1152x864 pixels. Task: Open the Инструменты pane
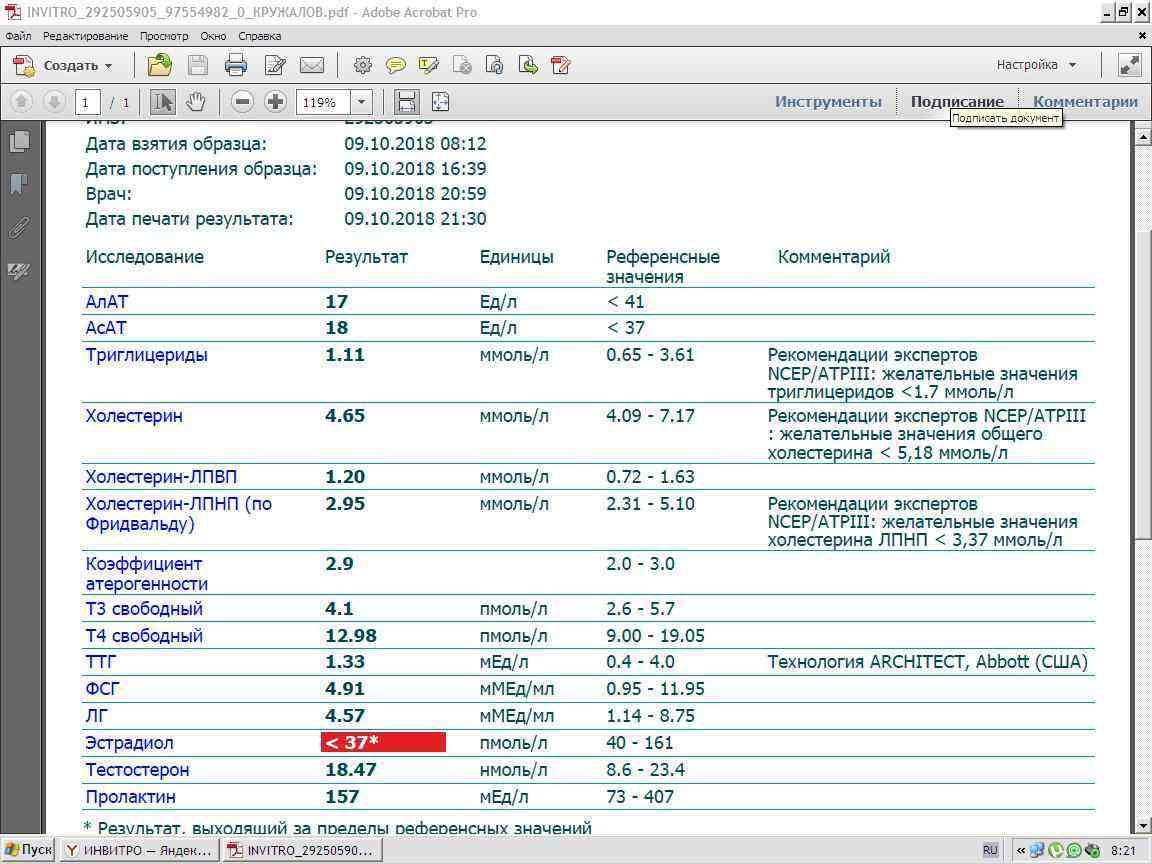pos(828,101)
